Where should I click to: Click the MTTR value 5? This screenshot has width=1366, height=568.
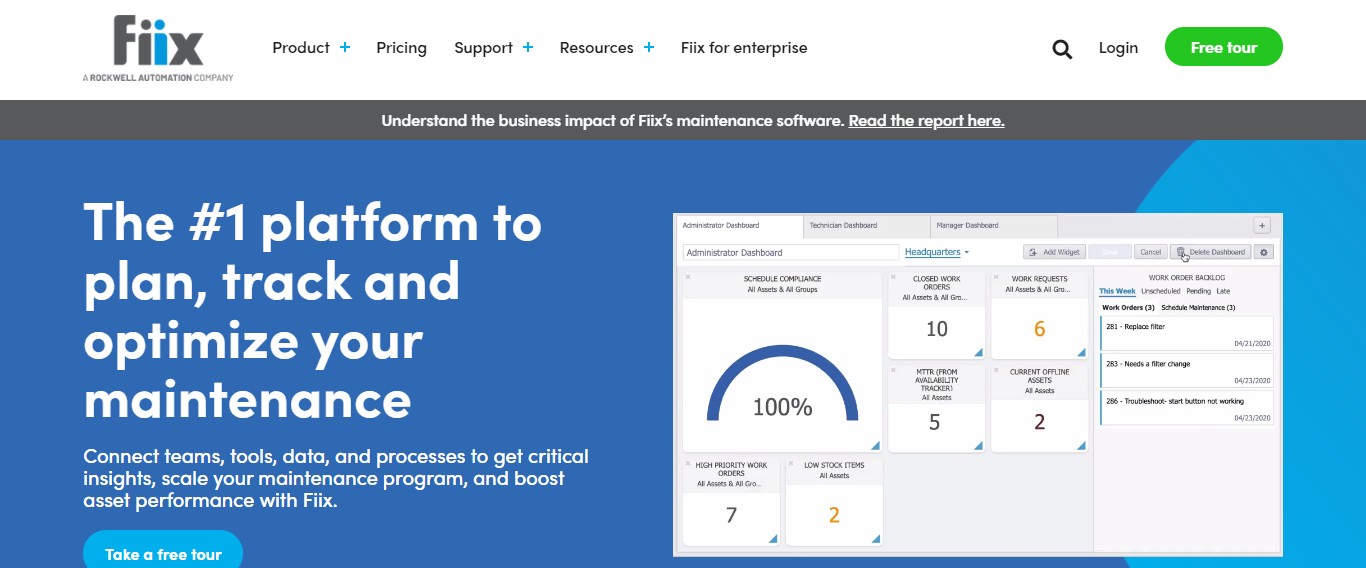tap(935, 422)
